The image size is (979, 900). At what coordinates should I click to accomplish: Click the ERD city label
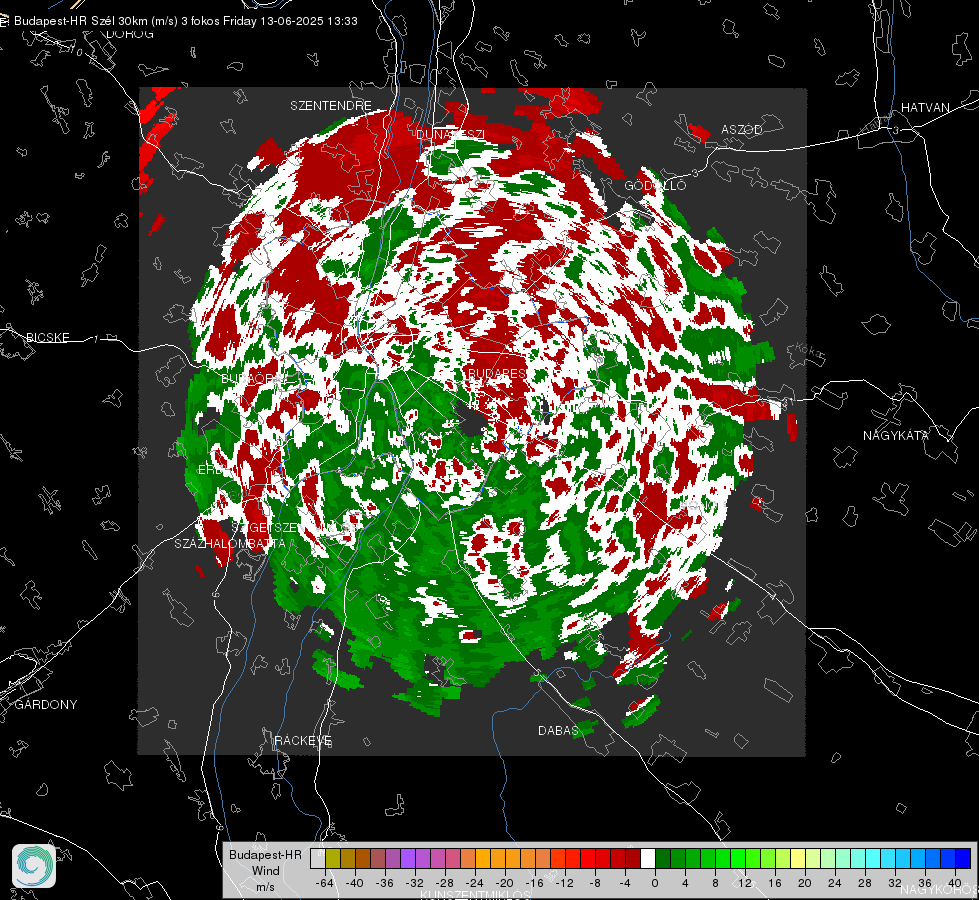(x=210, y=470)
